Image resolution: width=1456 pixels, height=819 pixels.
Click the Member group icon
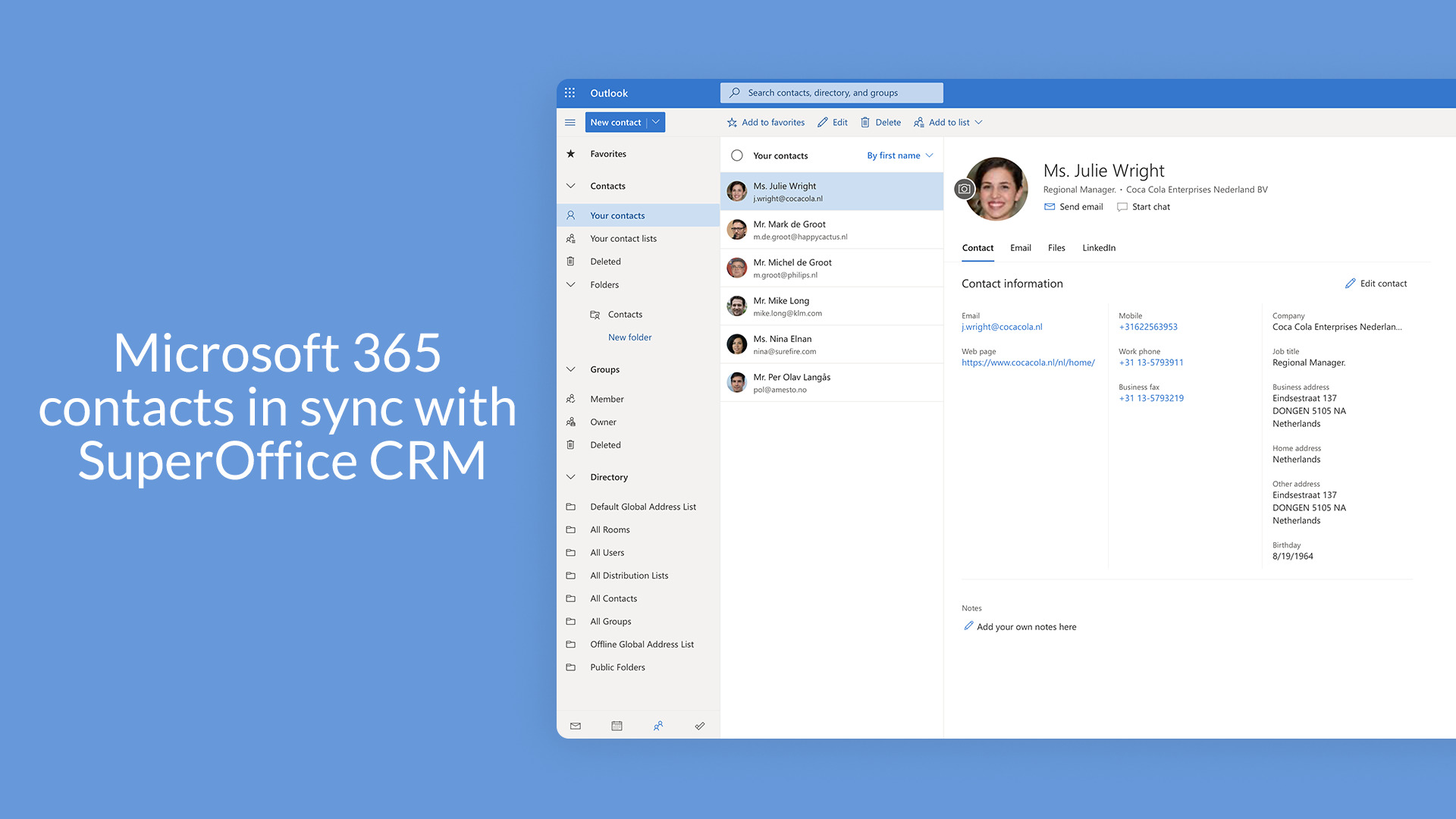point(570,399)
